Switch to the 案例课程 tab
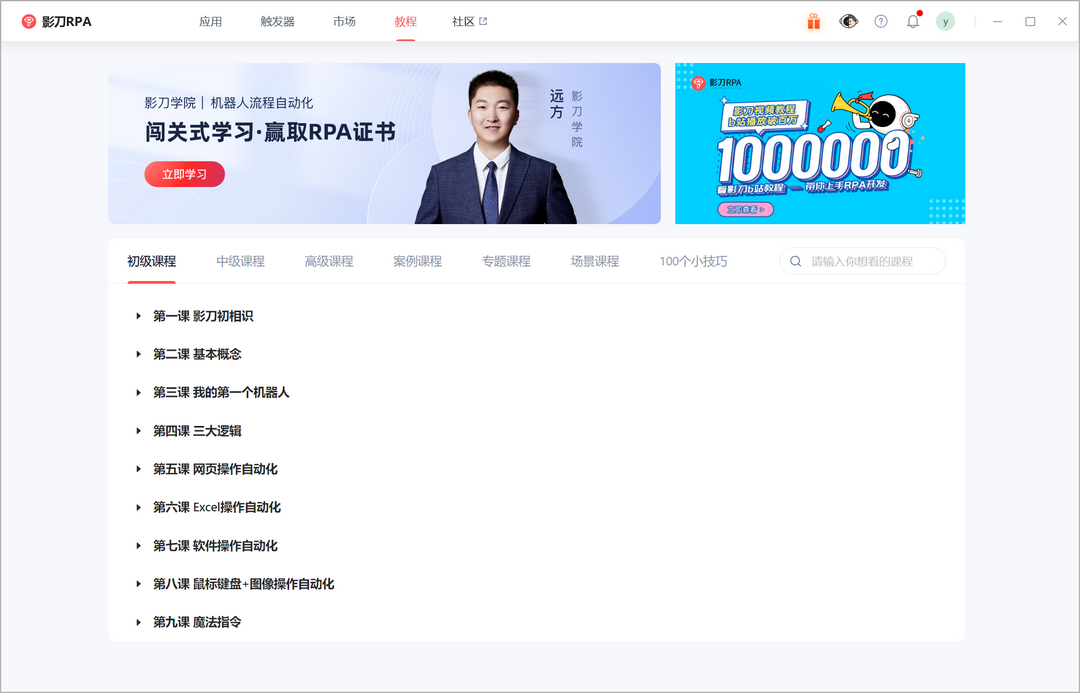This screenshot has height=693, width=1080. coord(417,260)
